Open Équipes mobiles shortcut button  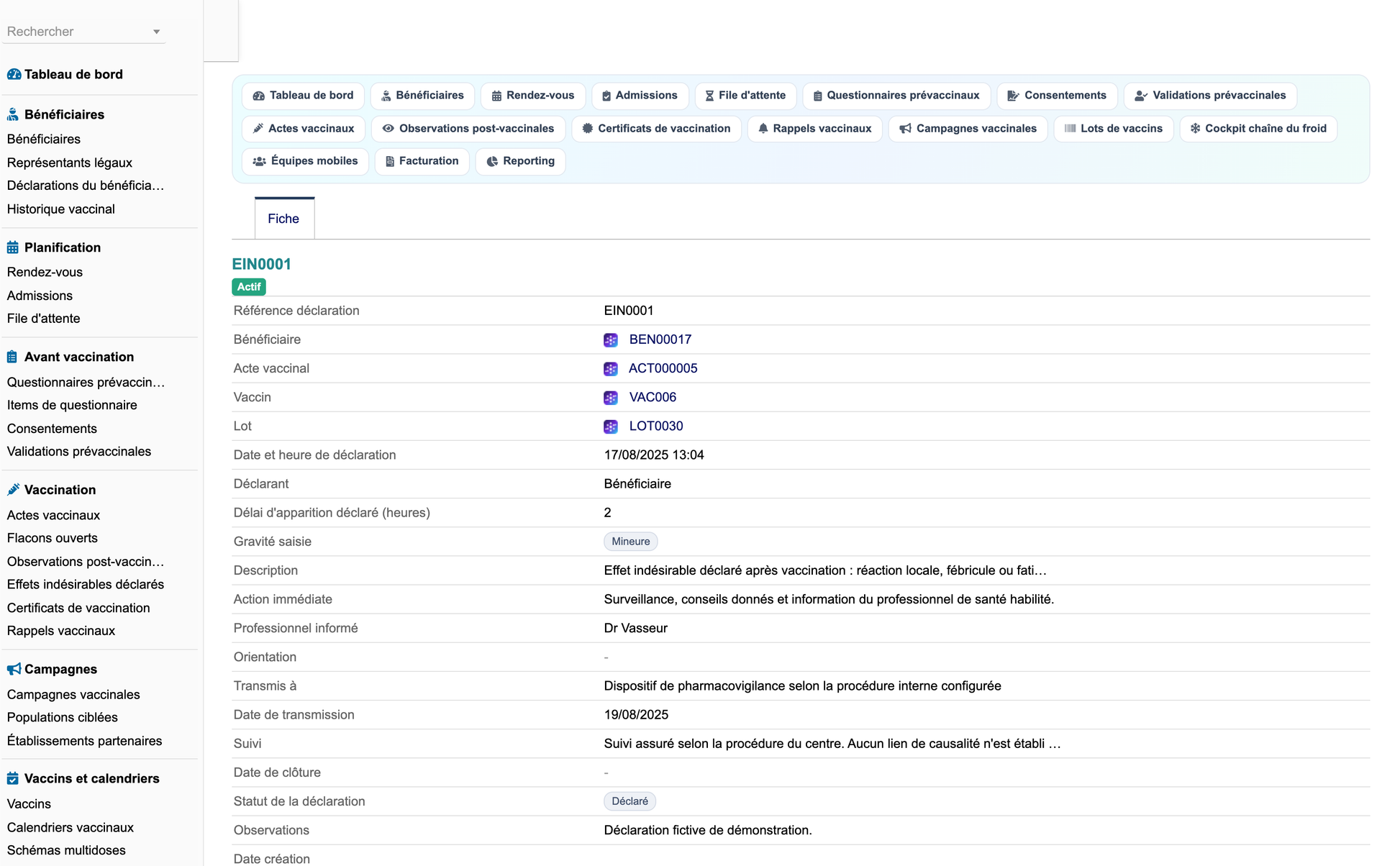tap(305, 161)
